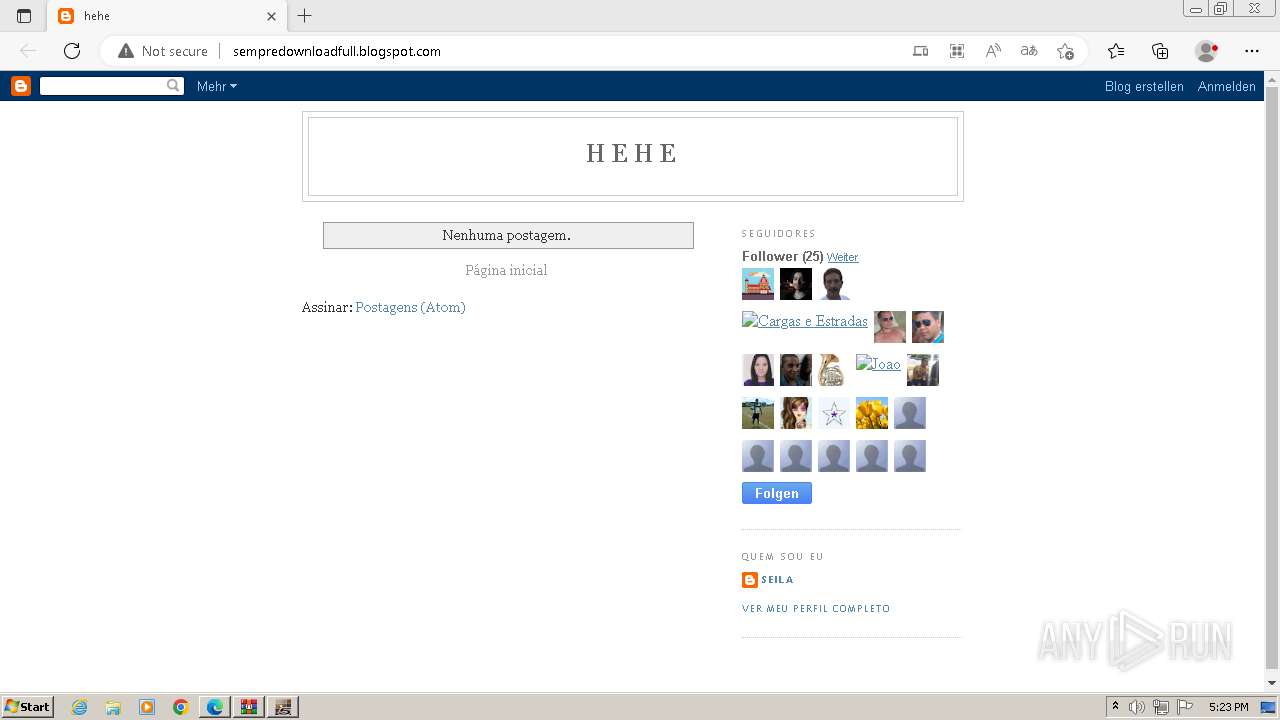Select the French horn follower avatar
The width and height of the screenshot is (1280, 720).
click(x=834, y=370)
